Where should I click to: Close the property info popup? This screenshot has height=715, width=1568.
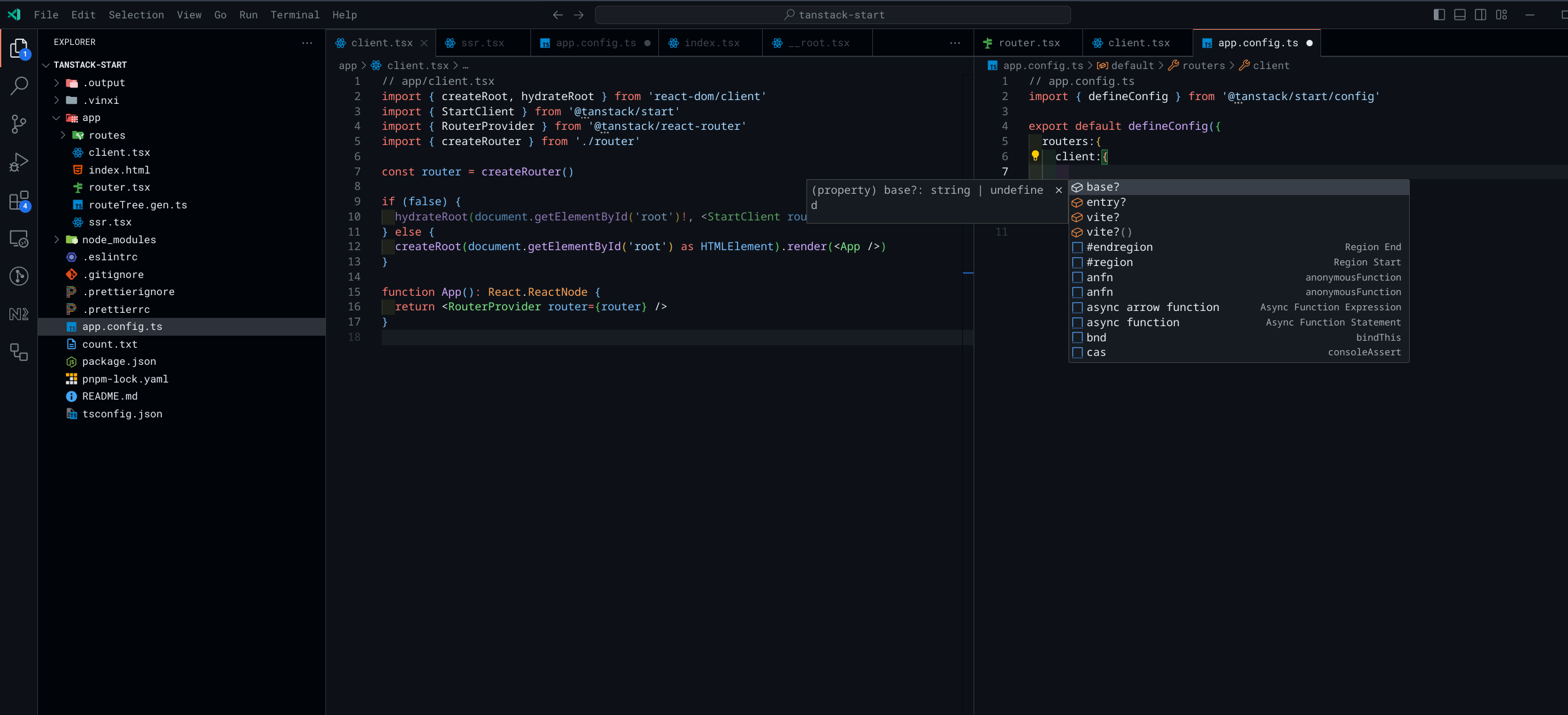(x=1058, y=190)
